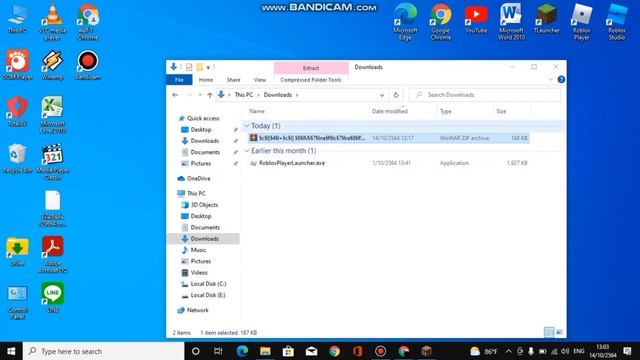Screen dimensions: 640x360
Task: Open Local Disk (C:) in navigation pane
Action: (208, 284)
